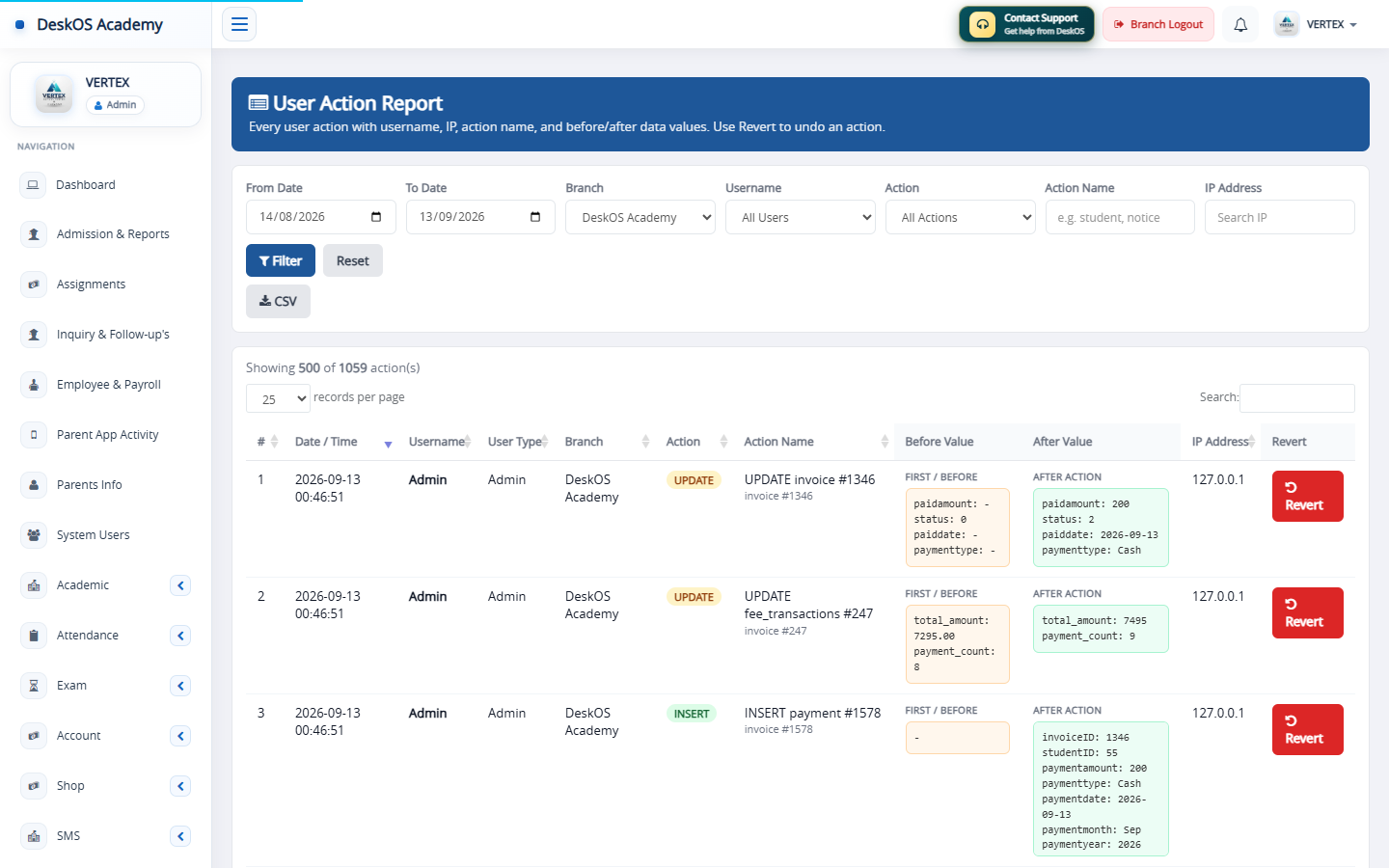Focus the Search IP input field
The image size is (1389, 868).
coord(1280,217)
